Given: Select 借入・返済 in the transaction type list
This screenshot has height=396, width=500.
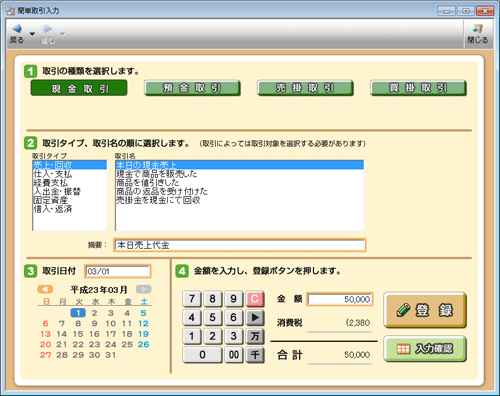Looking at the screenshot, I should click(70, 209).
